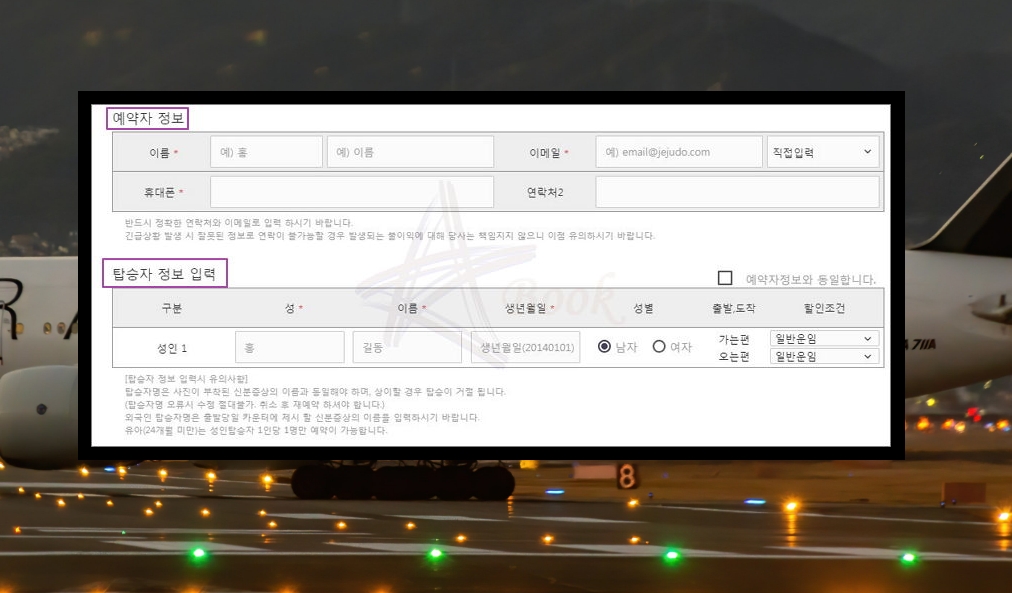Click the 성인 1 passenger row label
1012x593 pixels.
pyautogui.click(x=172, y=348)
